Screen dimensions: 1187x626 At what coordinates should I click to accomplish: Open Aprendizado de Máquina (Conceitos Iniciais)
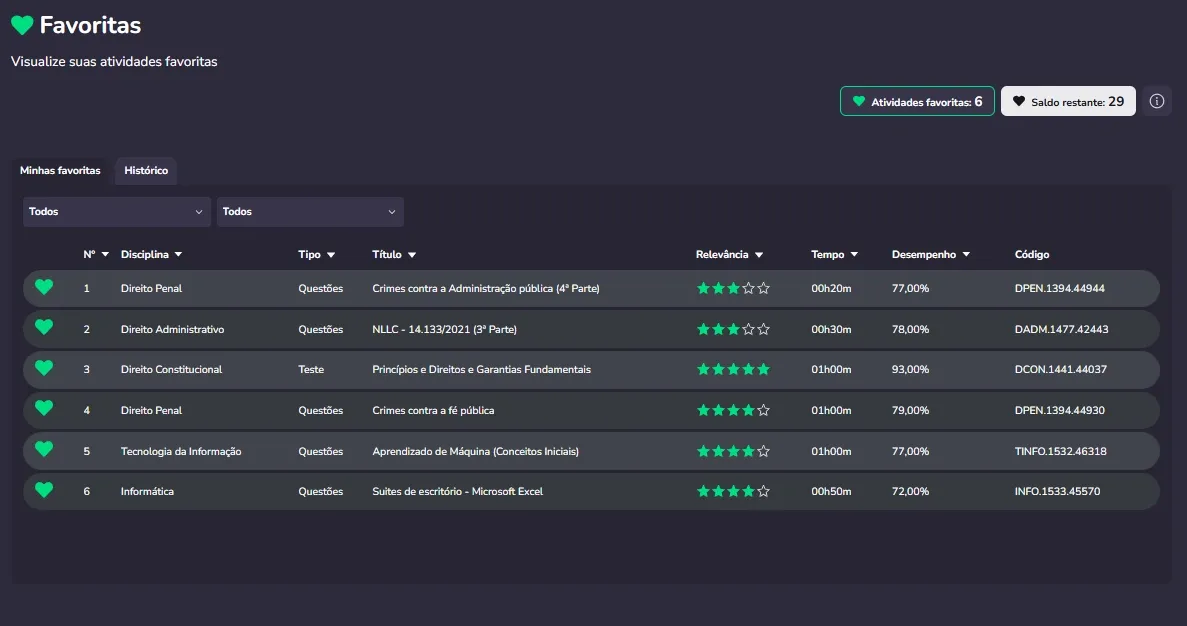click(475, 451)
